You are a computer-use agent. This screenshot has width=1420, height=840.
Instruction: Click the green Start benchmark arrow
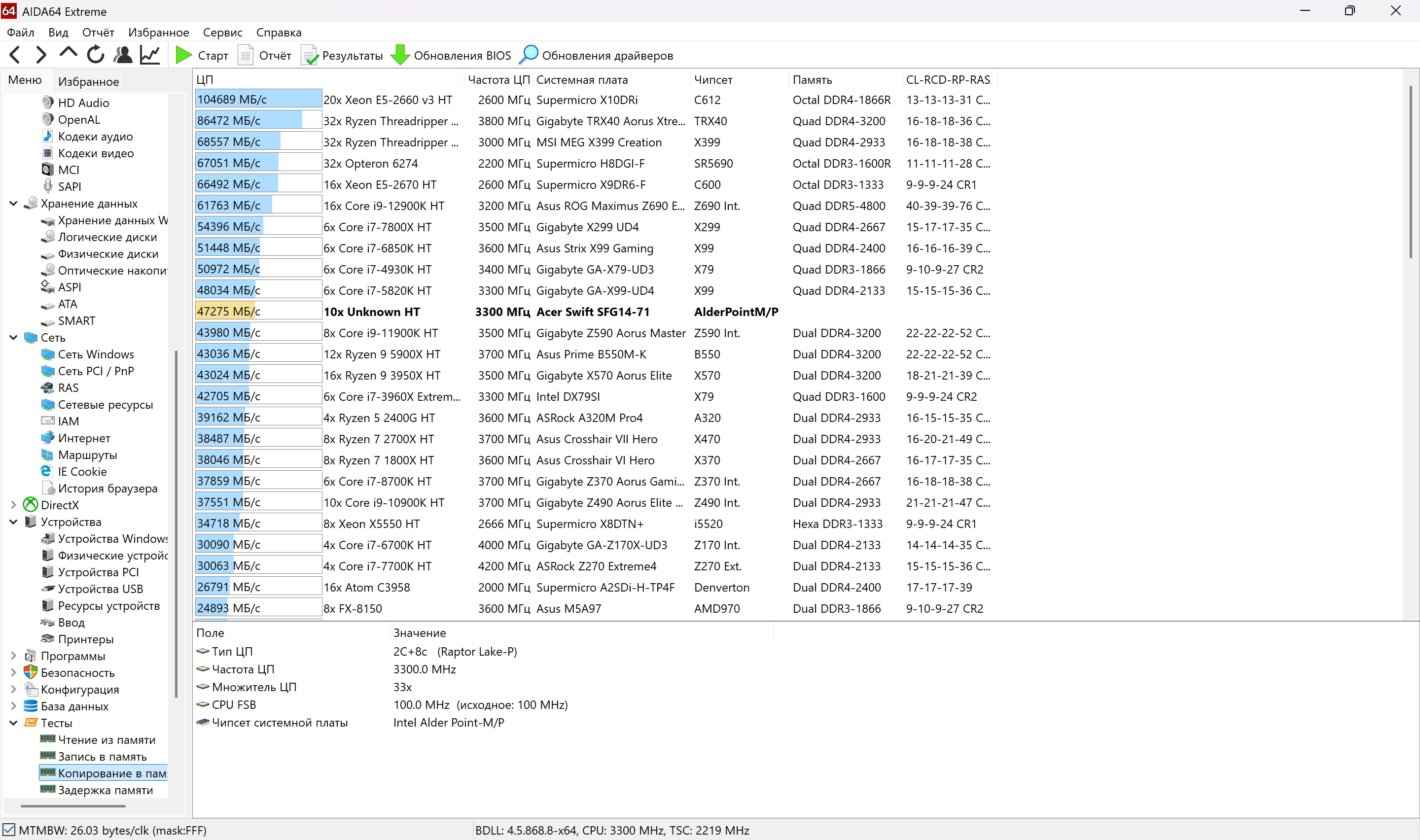coord(183,55)
